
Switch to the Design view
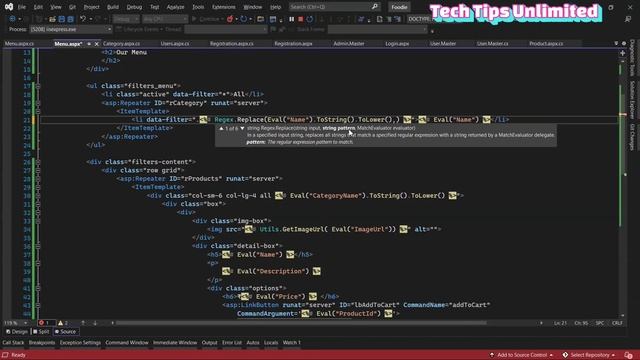pos(17,332)
